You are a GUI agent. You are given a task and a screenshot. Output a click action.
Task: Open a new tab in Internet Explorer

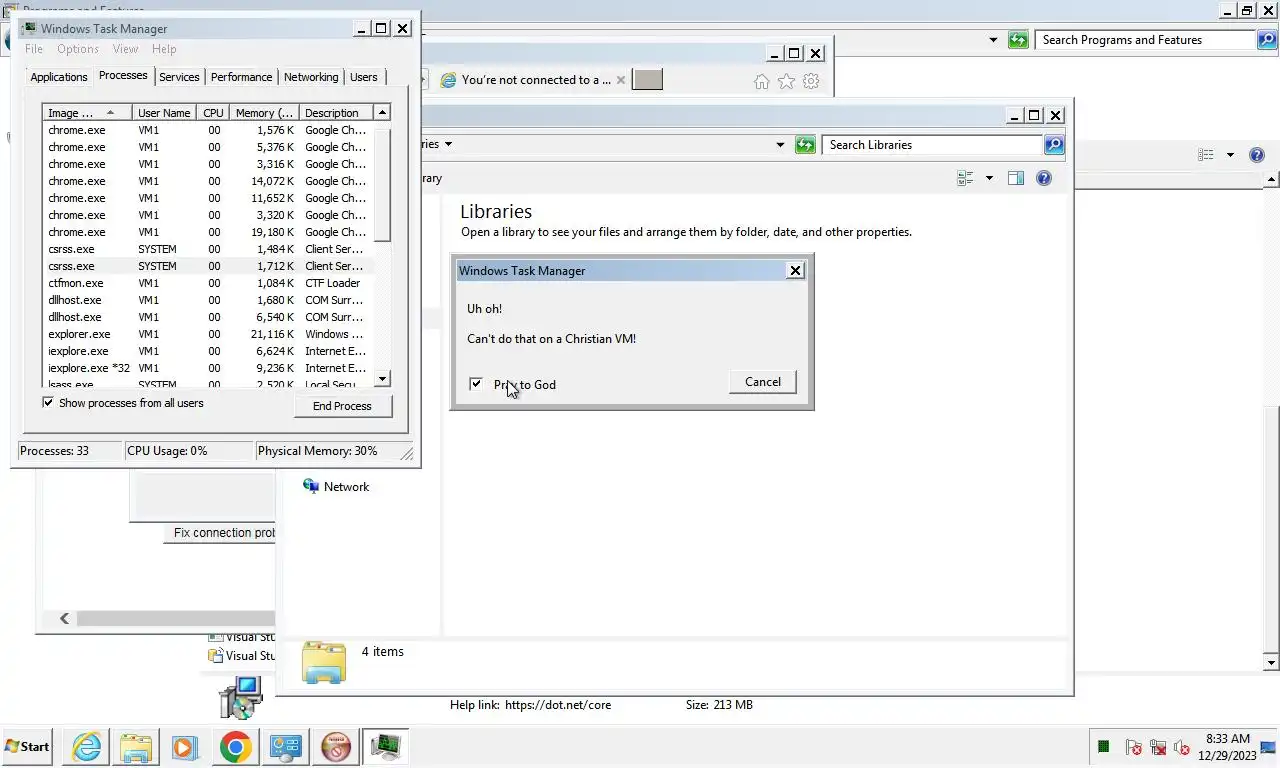pyautogui.click(x=647, y=80)
